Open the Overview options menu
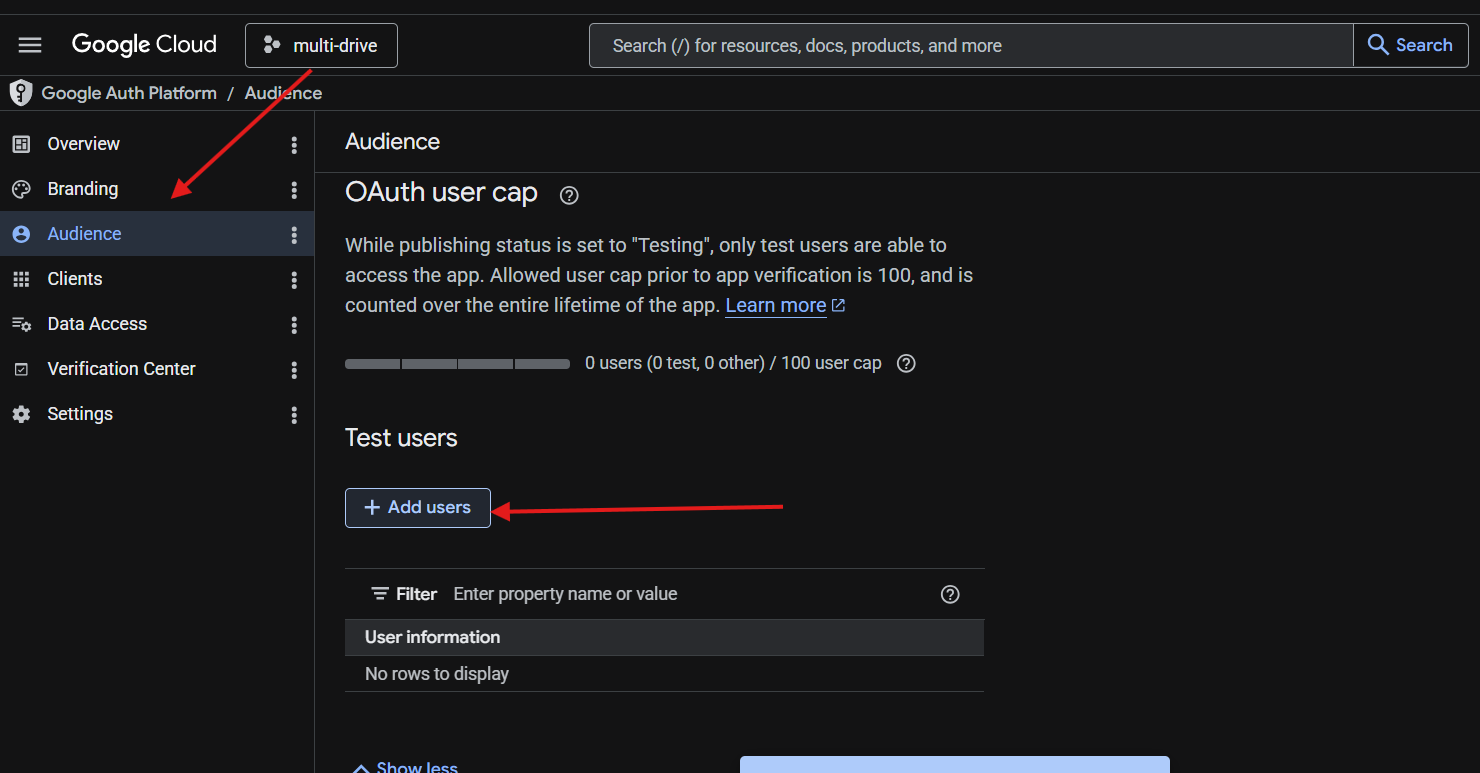 [294, 145]
